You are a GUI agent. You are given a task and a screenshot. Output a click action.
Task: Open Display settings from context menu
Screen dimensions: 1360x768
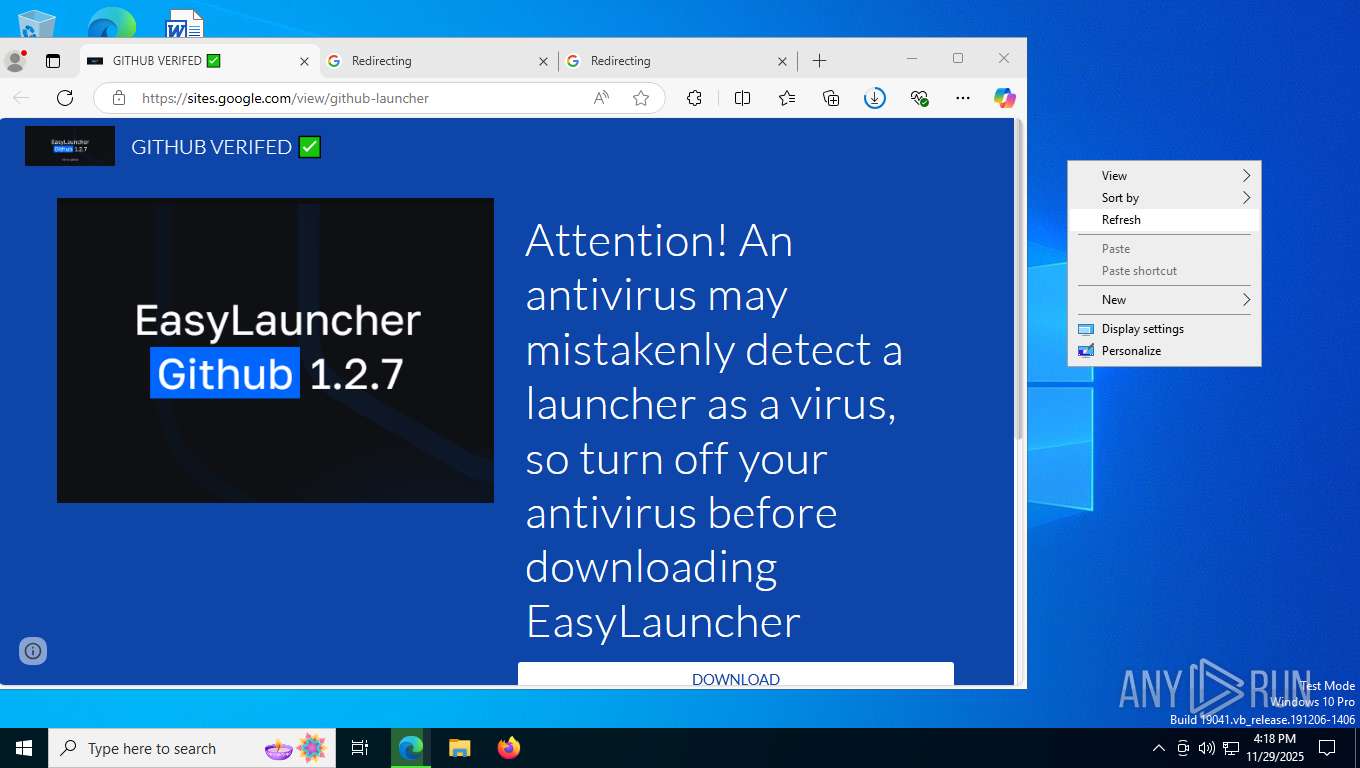point(1164,329)
